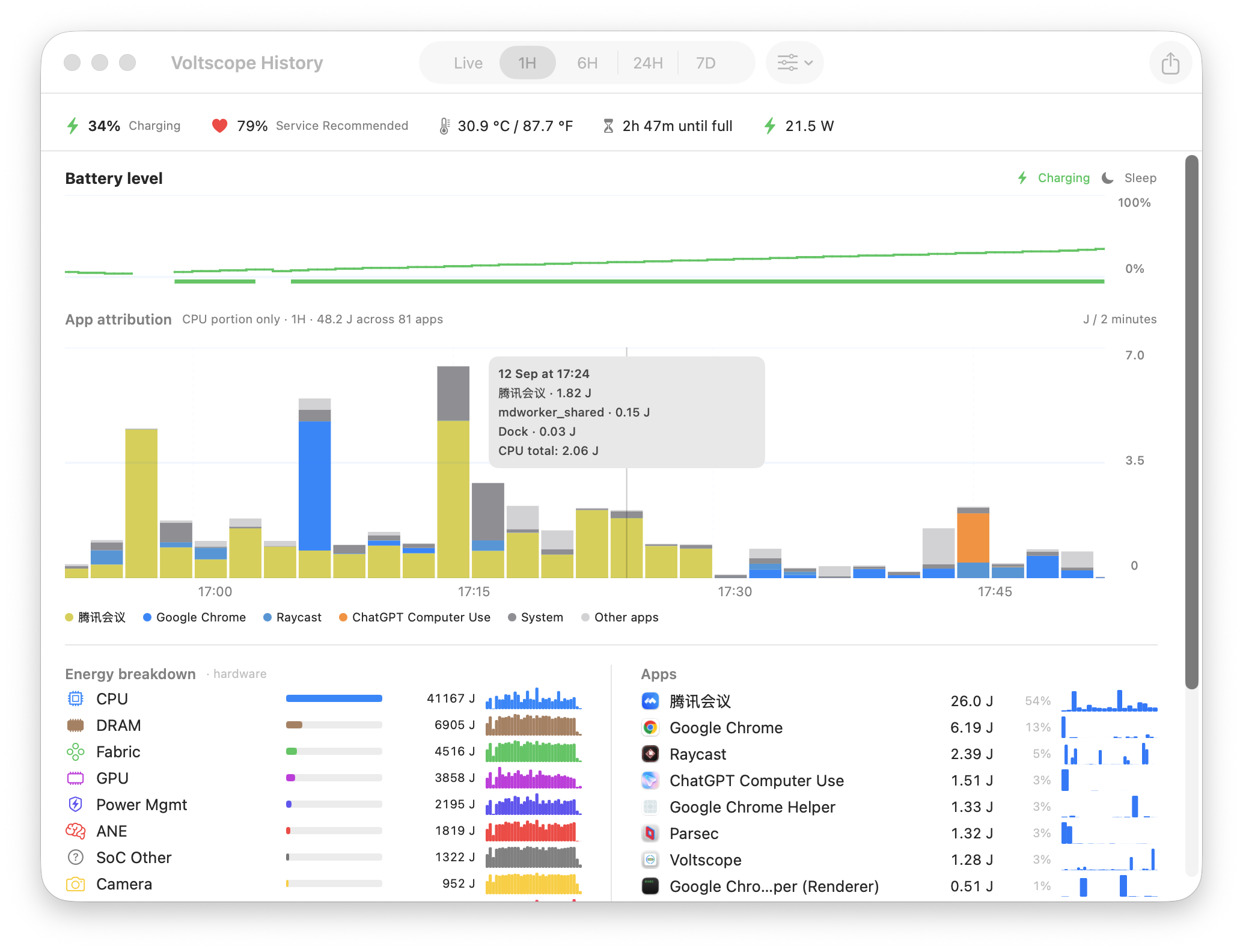
Task: Toggle the Other apps chart legend item
Action: coord(620,617)
